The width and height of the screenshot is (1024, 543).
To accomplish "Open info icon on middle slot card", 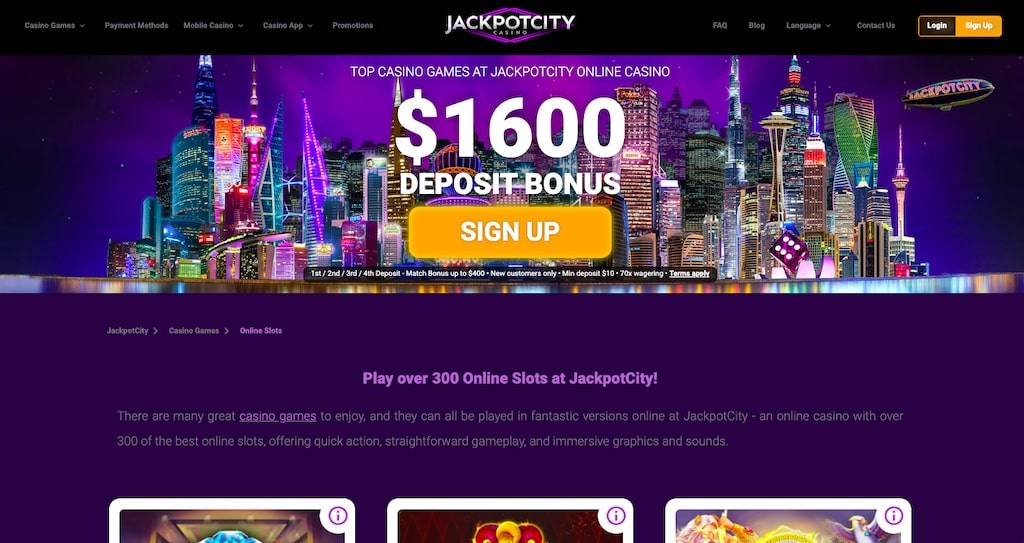I will (616, 516).
